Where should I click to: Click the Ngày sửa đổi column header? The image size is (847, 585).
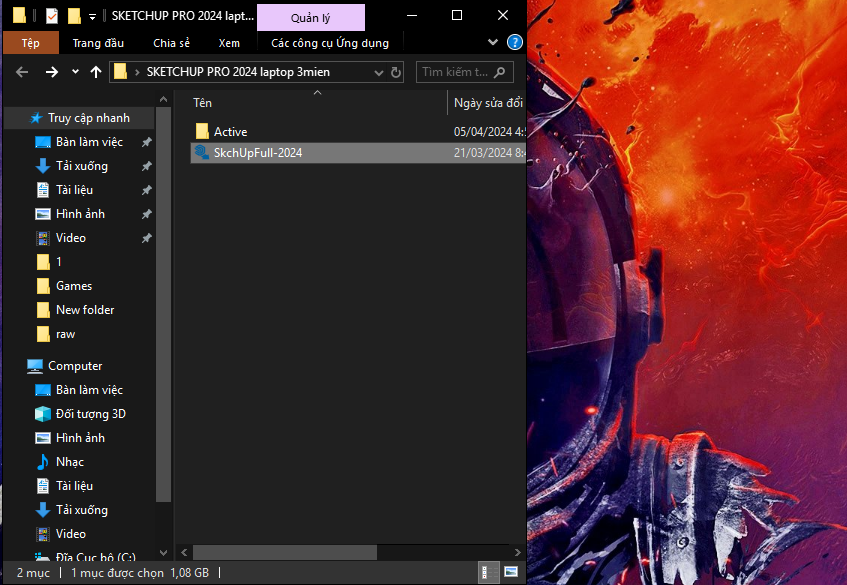(x=487, y=103)
